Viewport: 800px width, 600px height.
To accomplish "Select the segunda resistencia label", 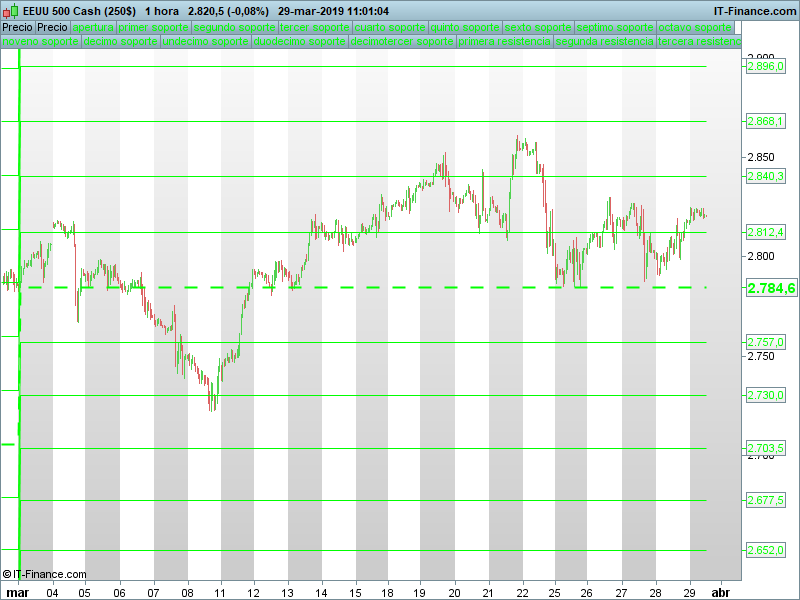I will coord(604,42).
